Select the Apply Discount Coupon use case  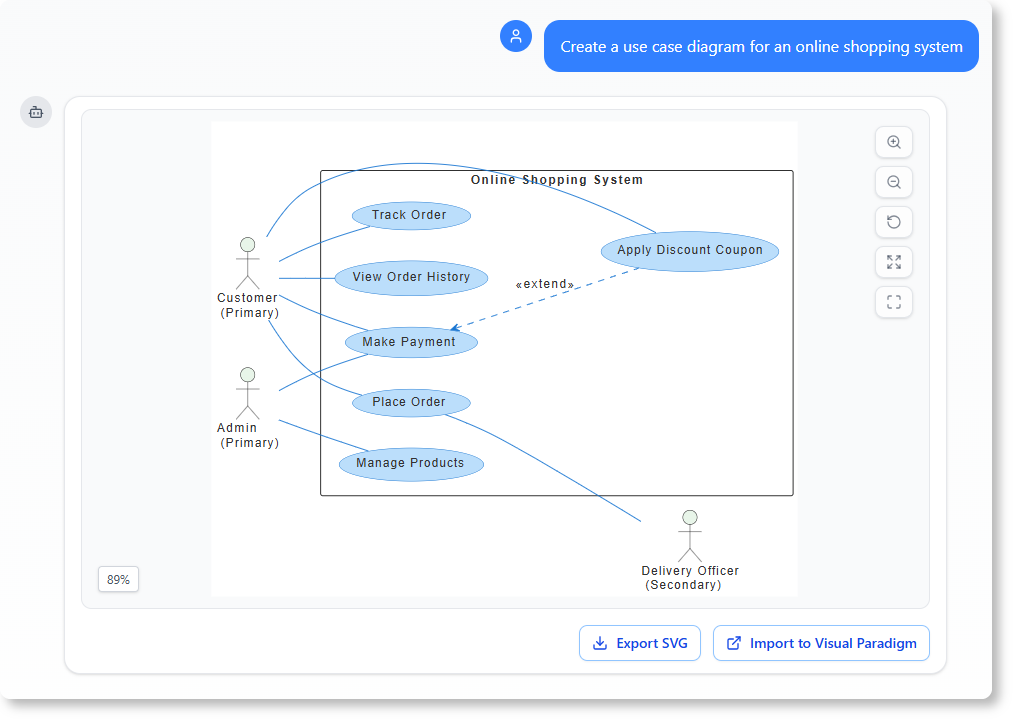tap(689, 250)
